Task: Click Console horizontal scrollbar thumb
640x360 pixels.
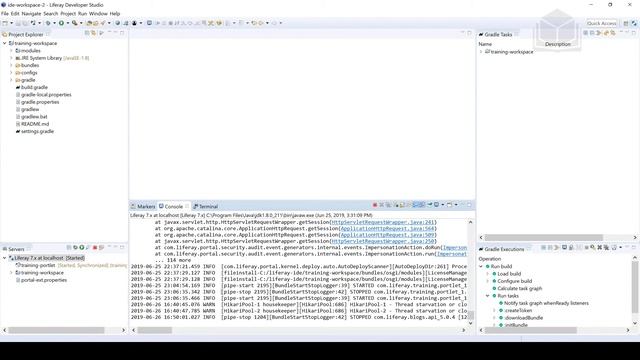Action: click(x=155, y=330)
